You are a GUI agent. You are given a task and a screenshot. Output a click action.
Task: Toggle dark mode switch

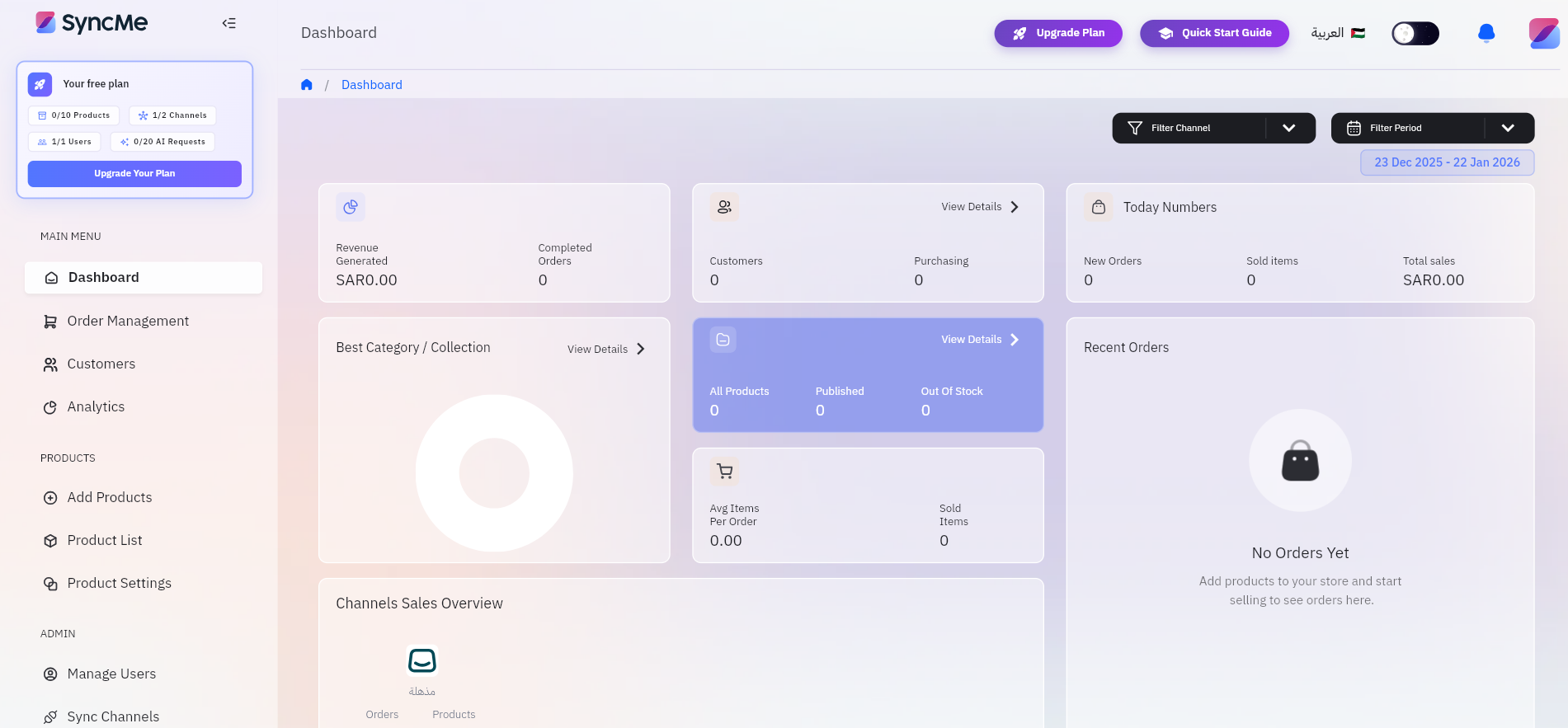pyautogui.click(x=1415, y=33)
